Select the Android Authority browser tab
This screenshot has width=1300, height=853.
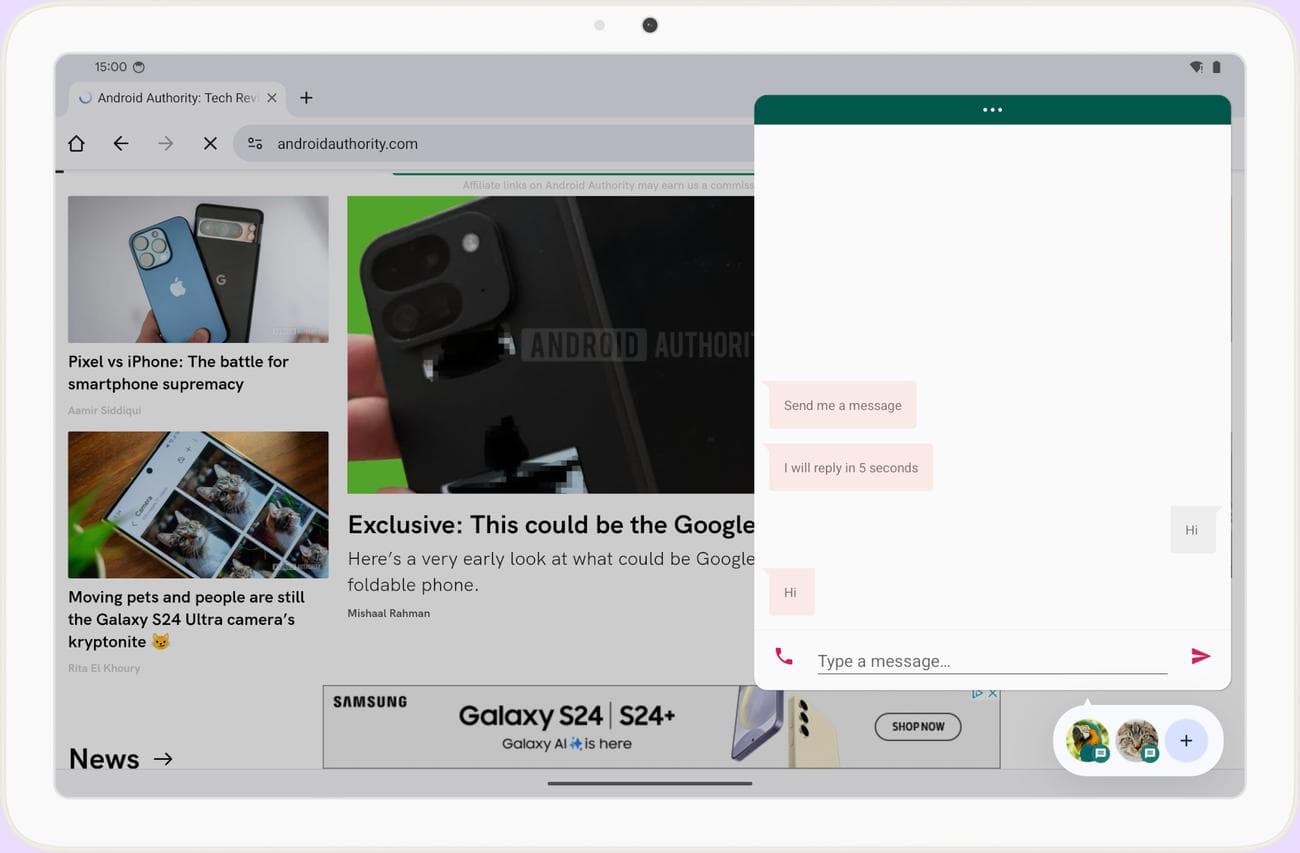pyautogui.click(x=170, y=98)
